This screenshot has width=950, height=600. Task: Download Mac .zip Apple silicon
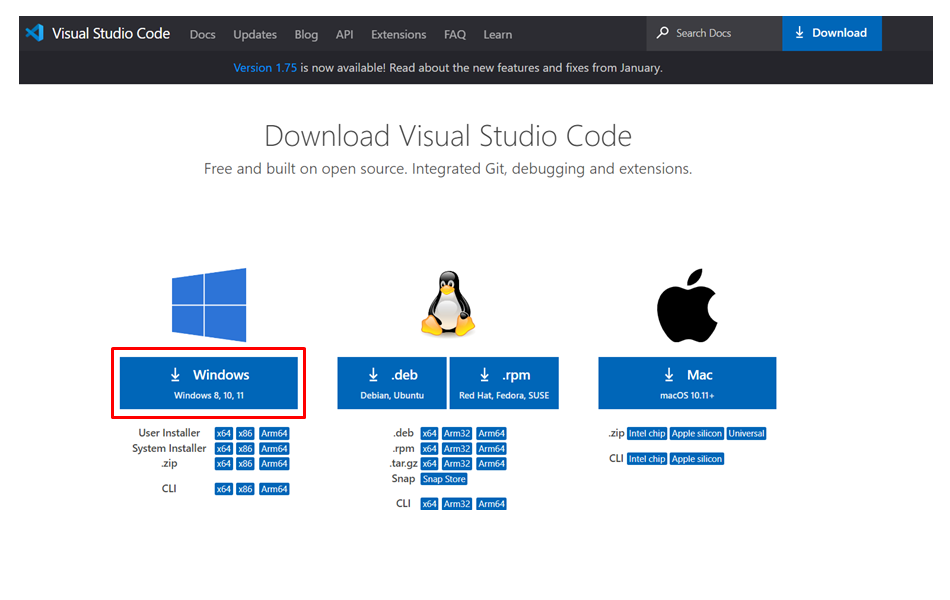697,433
